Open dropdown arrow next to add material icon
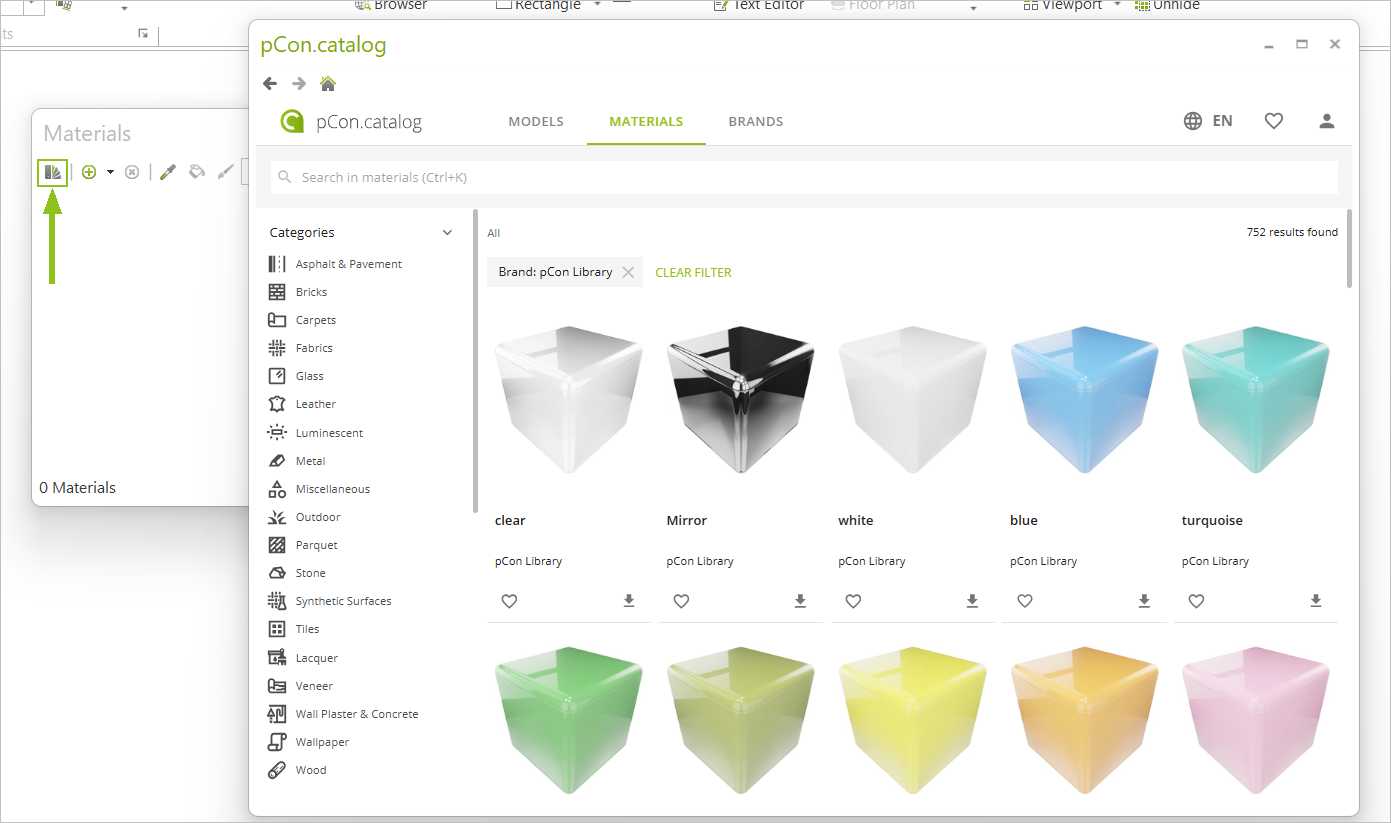Screen dimensions: 1391x823 pyautogui.click(x=110, y=172)
